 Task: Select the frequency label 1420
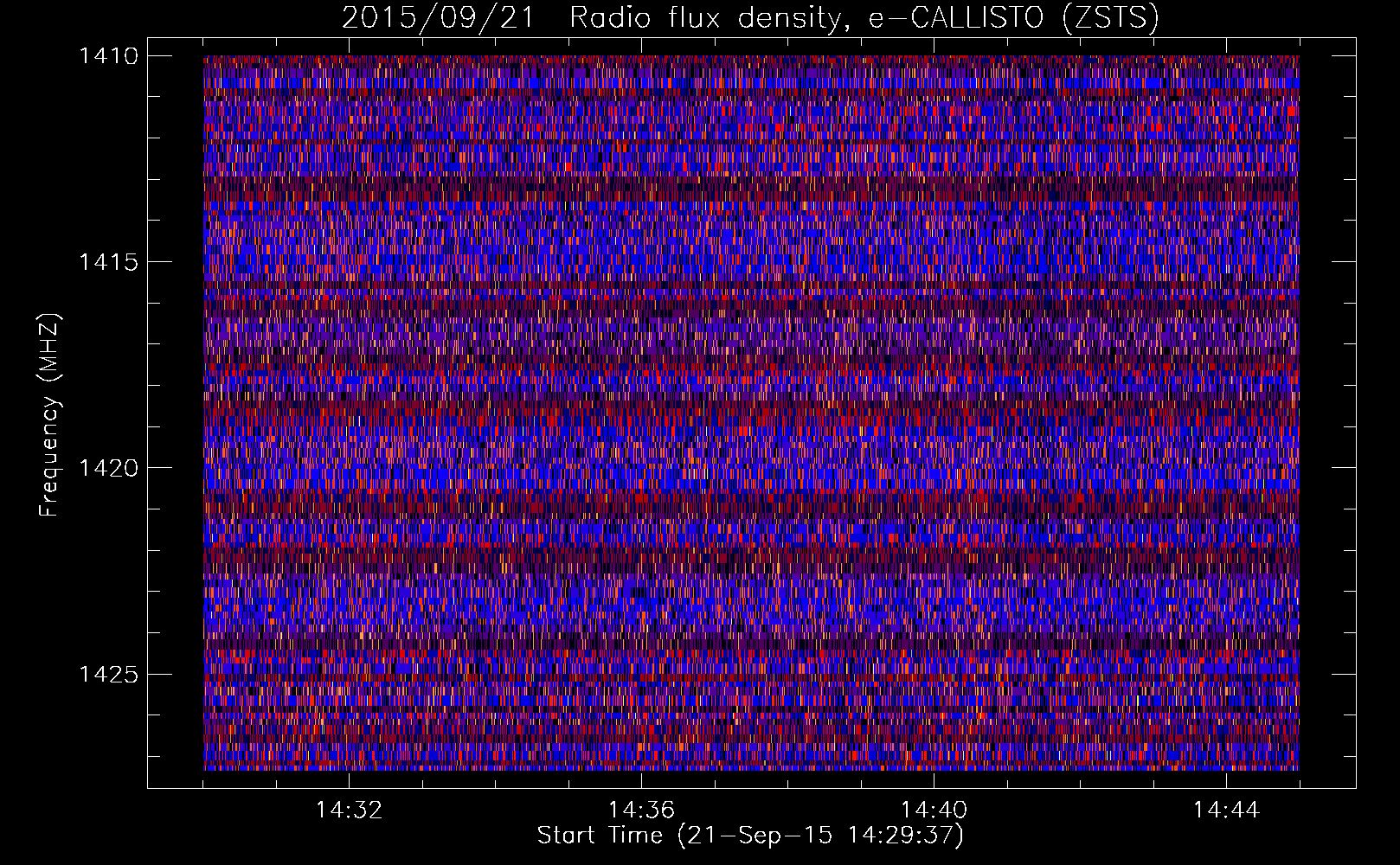coord(108,468)
